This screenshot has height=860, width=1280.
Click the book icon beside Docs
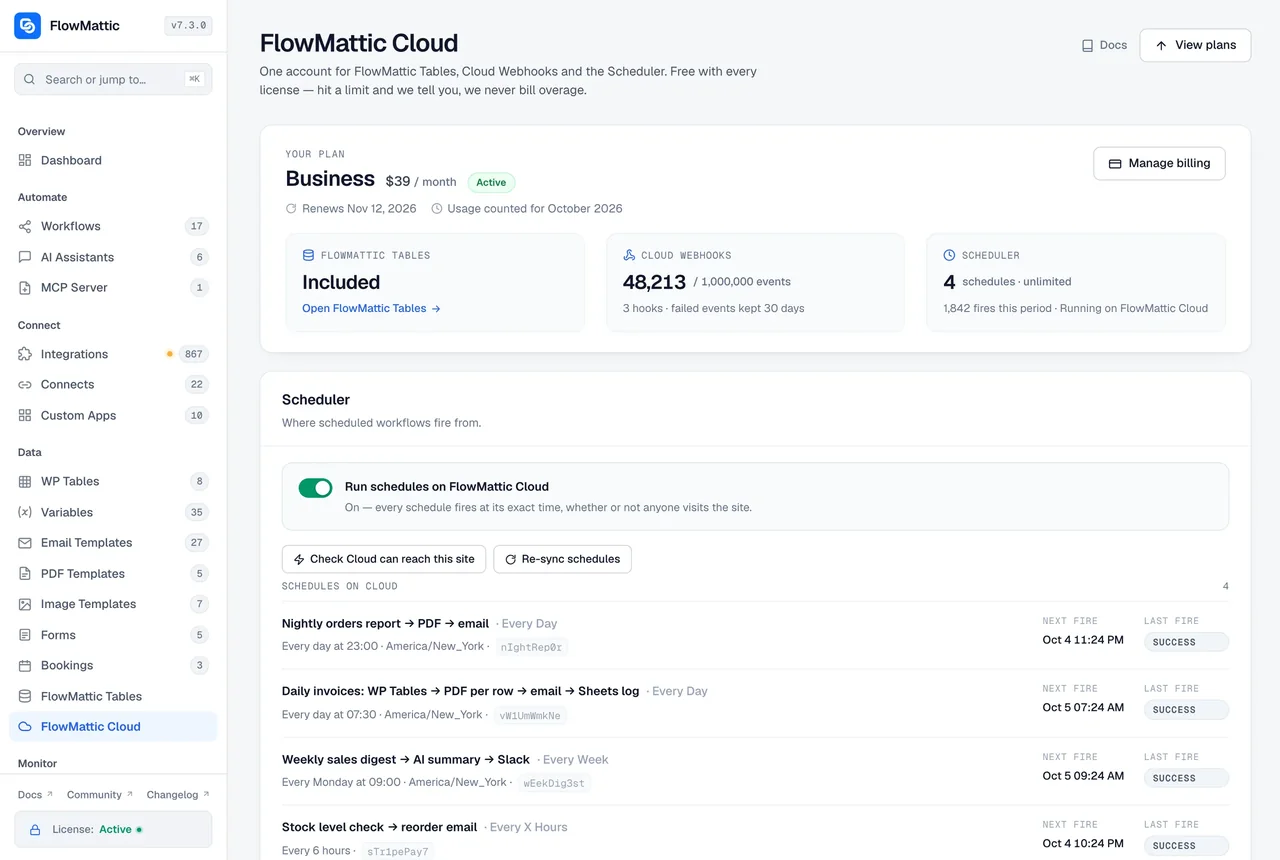click(1087, 45)
